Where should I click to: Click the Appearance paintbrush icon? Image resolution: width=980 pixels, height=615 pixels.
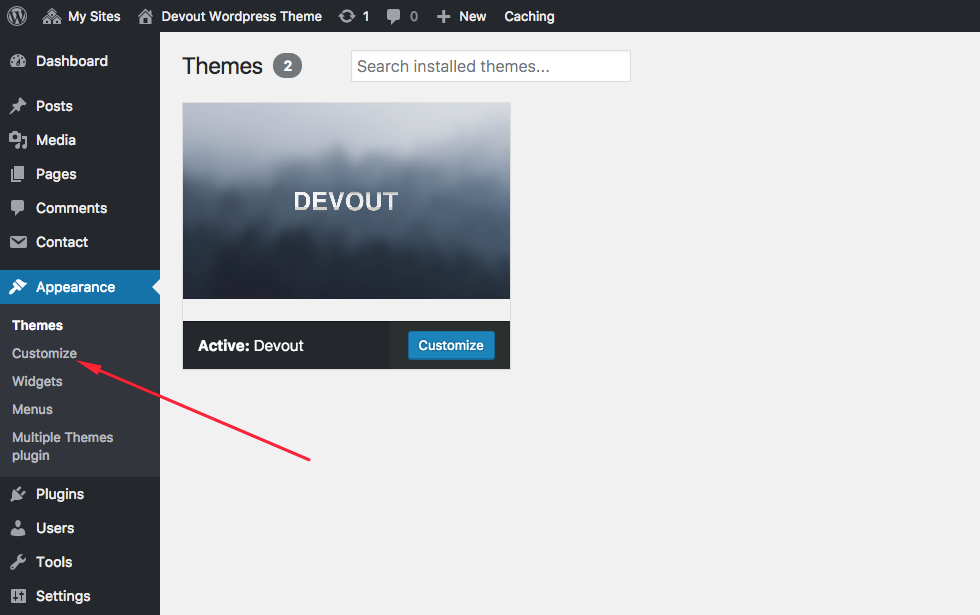(x=18, y=287)
